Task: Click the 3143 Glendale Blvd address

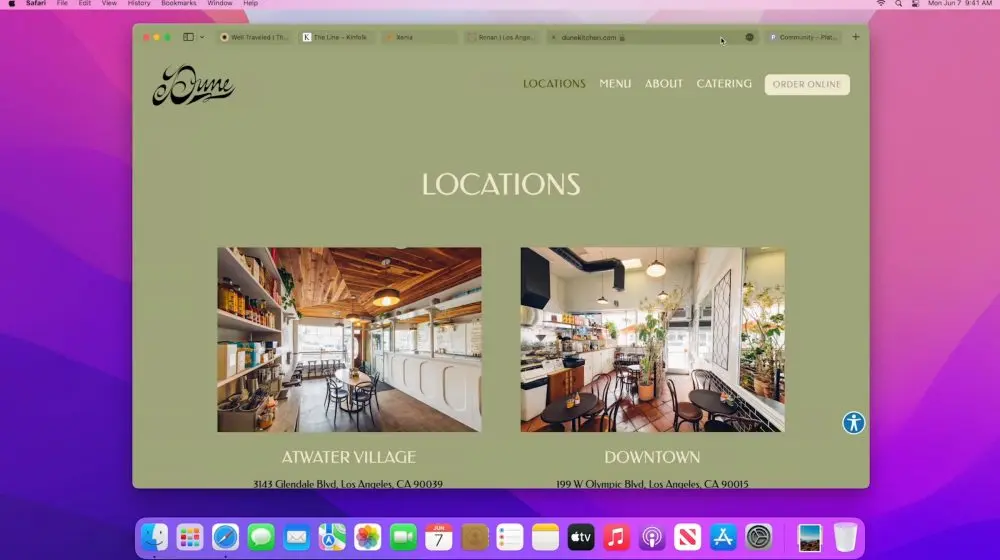Action: pos(348,483)
